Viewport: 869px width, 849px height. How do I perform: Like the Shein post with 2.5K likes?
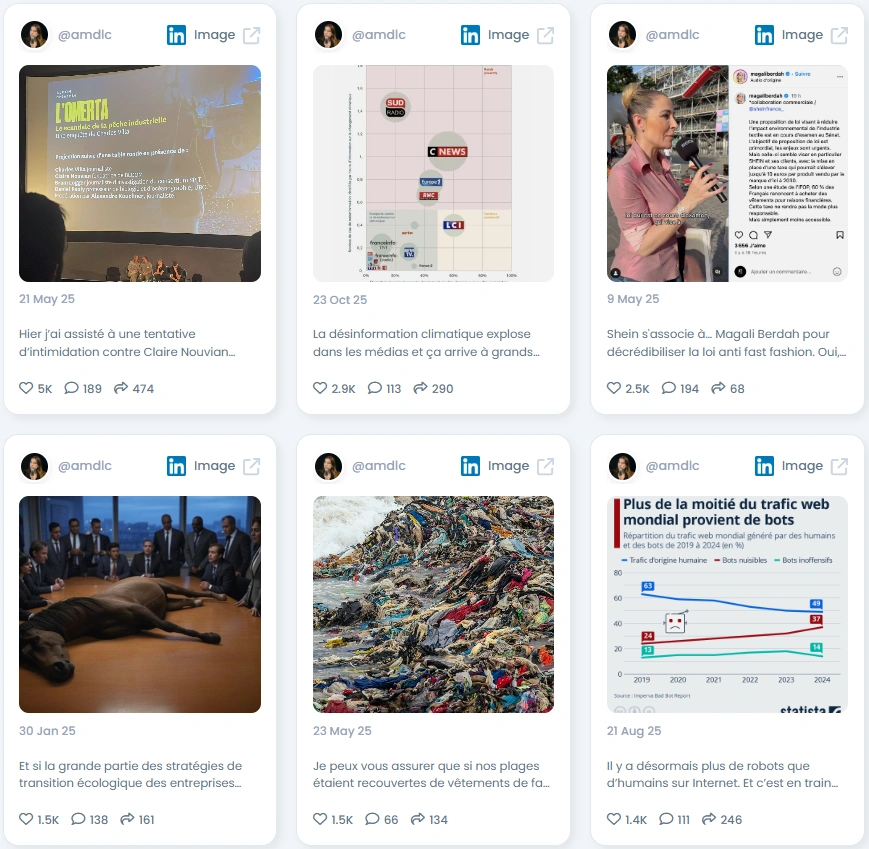tap(614, 388)
